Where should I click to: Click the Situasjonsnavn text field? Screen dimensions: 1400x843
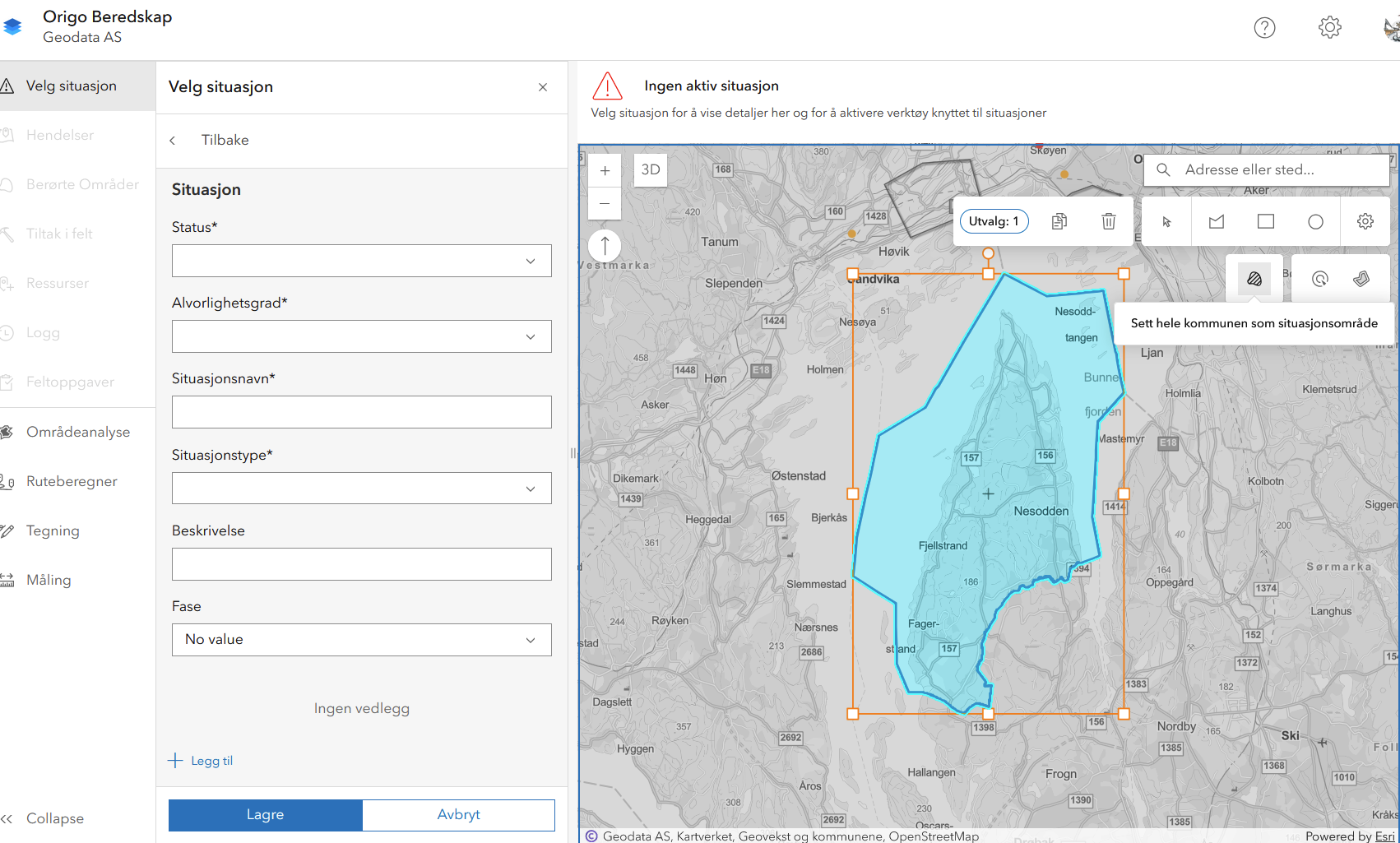coord(362,412)
